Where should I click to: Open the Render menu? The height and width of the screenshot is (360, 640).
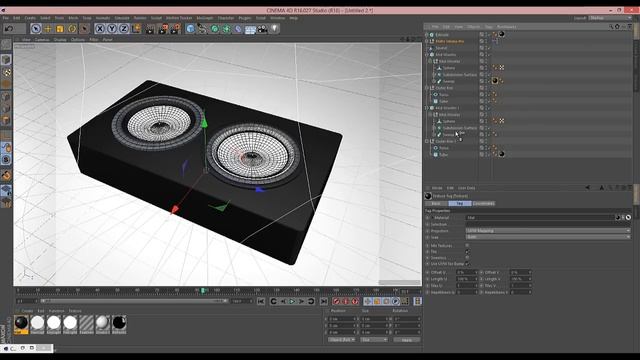140,18
